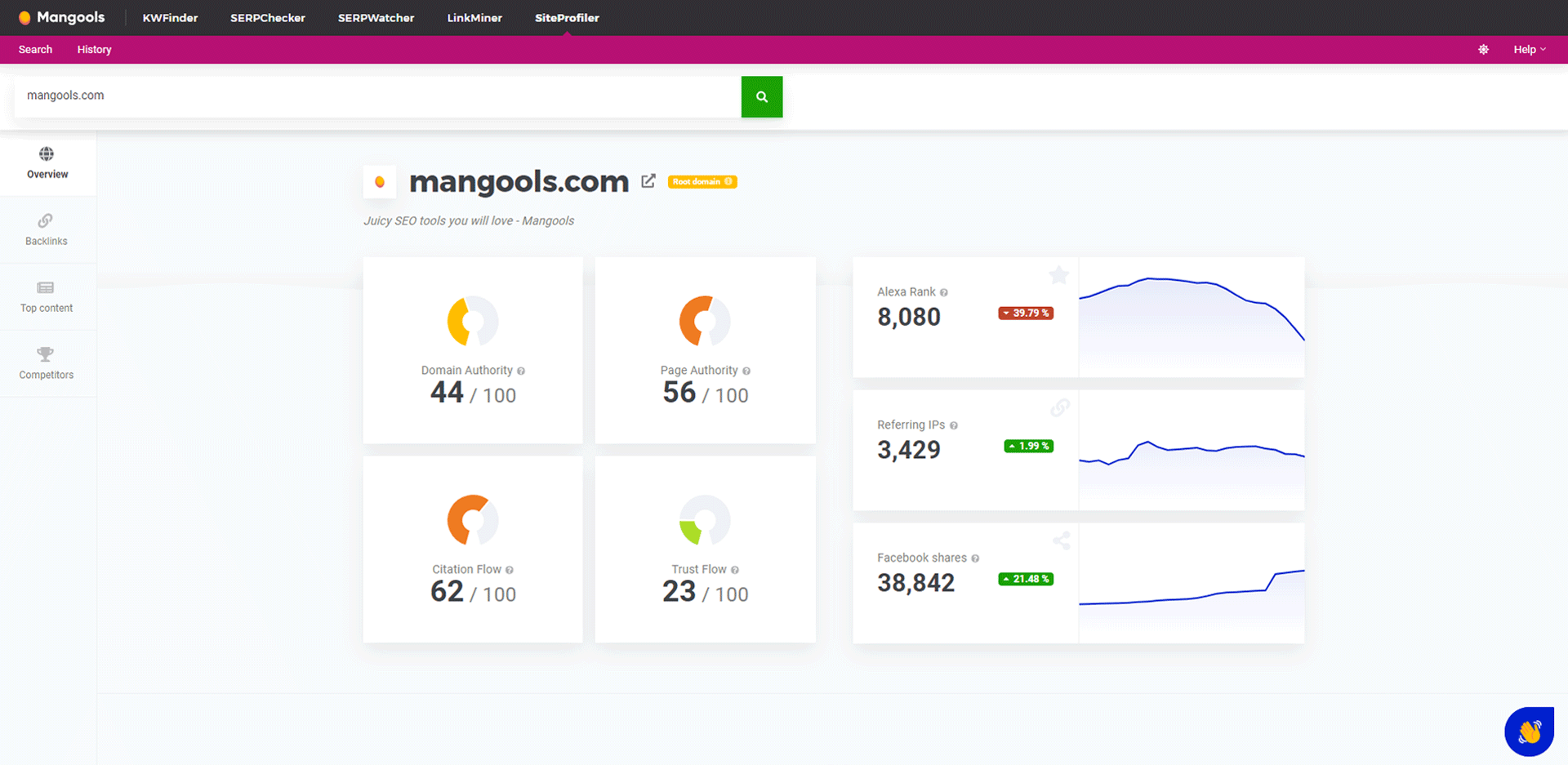Screen dimensions: 1568x765
Task: Open the Competitors trophy section
Action: tap(47, 363)
